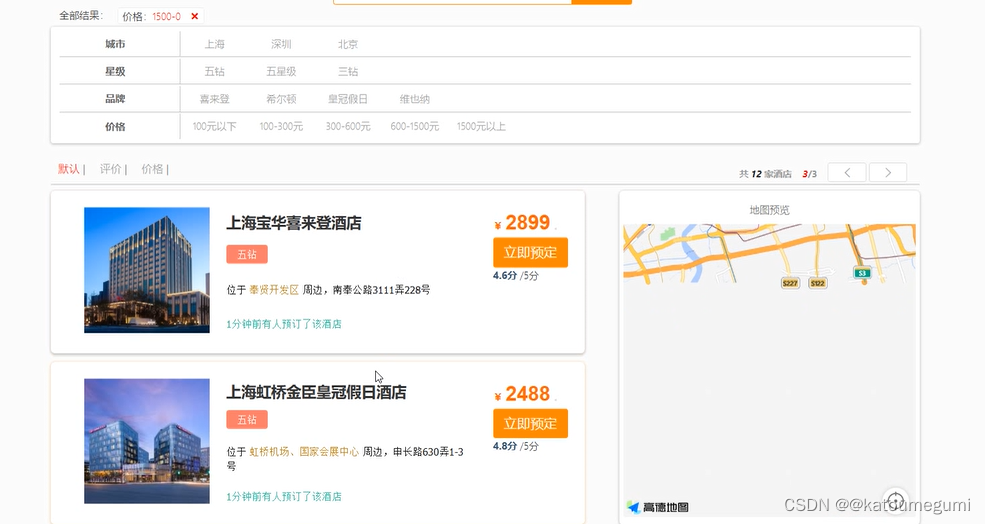Click the 高德地图 logo on the map

tap(658, 507)
